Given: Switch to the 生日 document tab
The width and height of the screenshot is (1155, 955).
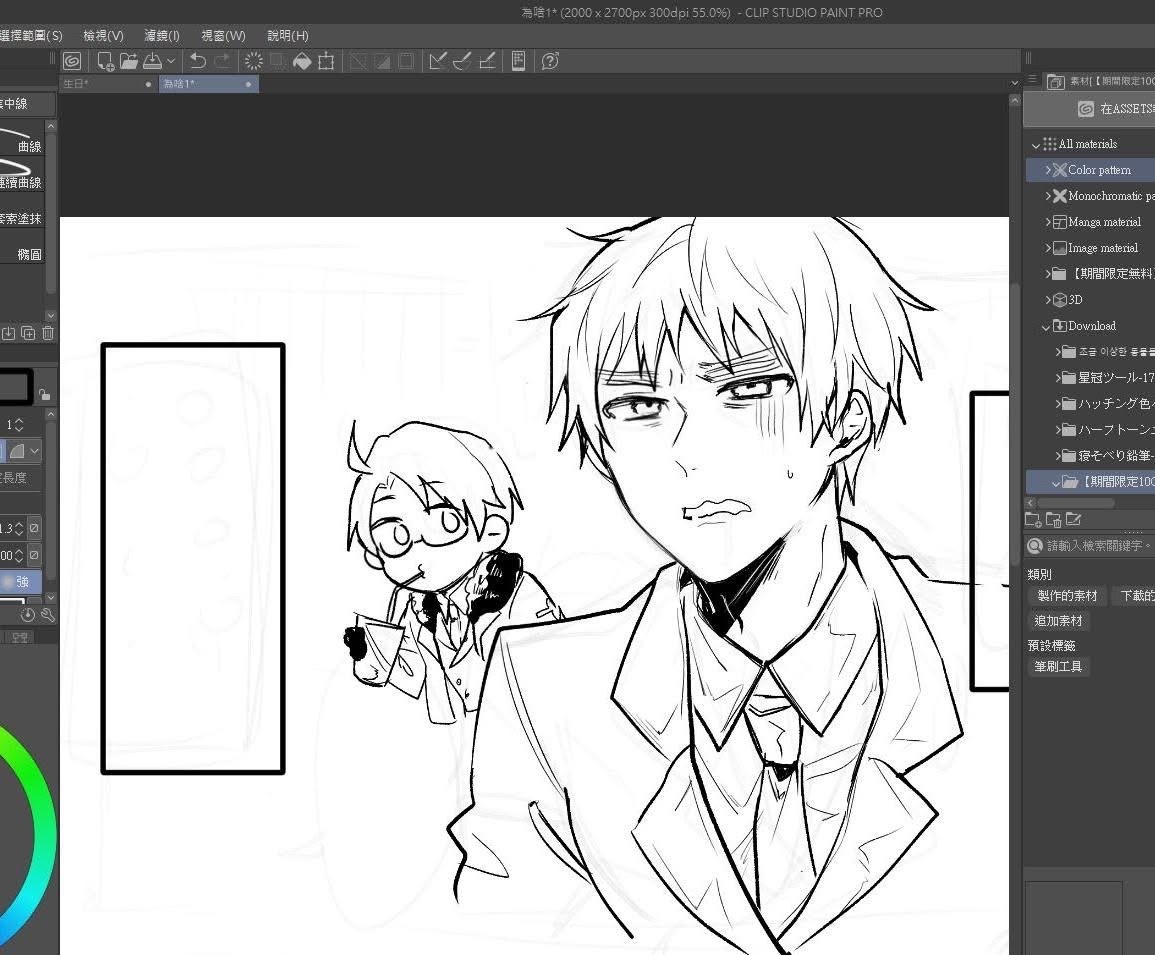Looking at the screenshot, I should 108,84.
